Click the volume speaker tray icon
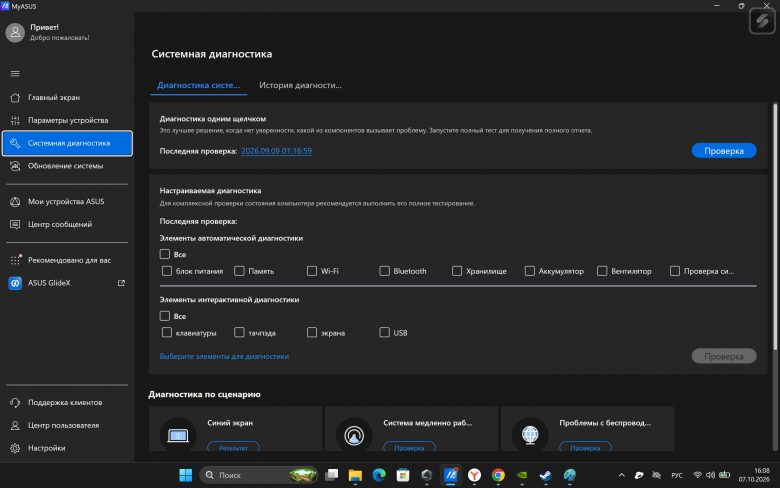Screen dimensions: 780x488 click(710, 476)
